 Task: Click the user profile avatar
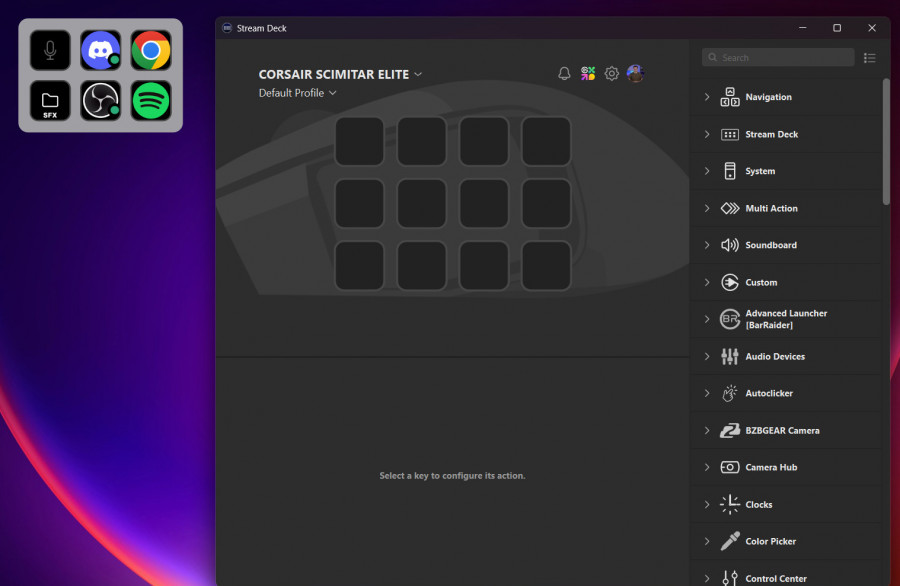pos(635,74)
